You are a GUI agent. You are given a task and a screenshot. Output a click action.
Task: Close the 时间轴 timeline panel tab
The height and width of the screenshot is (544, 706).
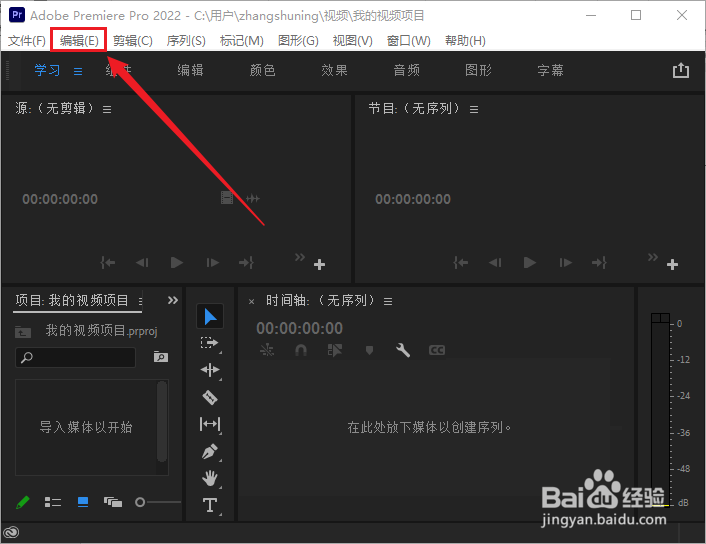click(x=252, y=302)
